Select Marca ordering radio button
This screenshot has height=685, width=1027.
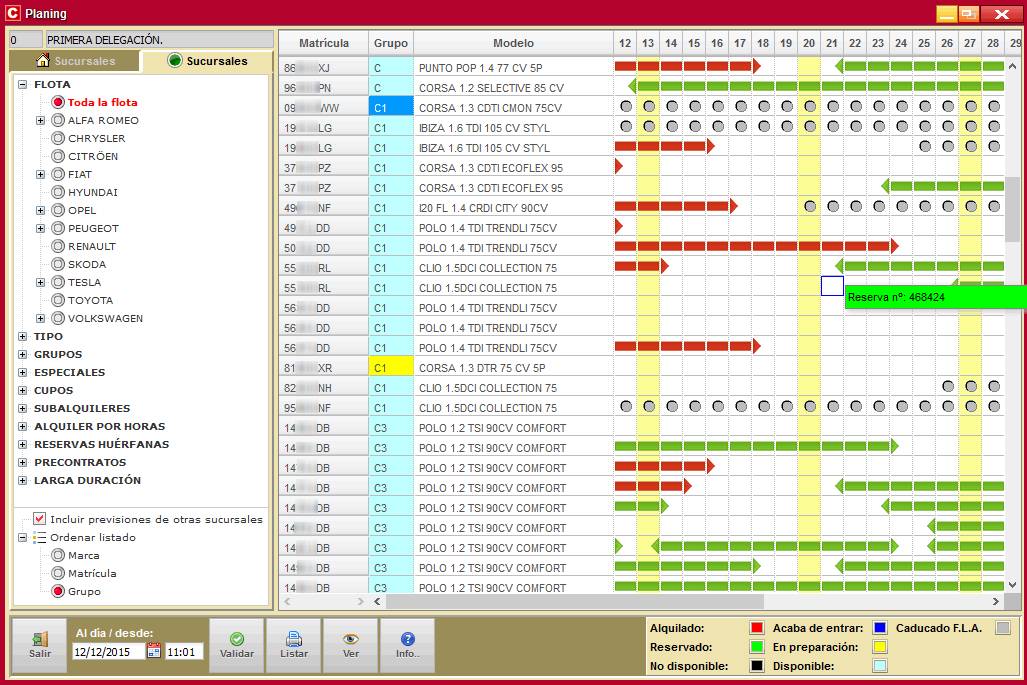pyautogui.click(x=58, y=555)
